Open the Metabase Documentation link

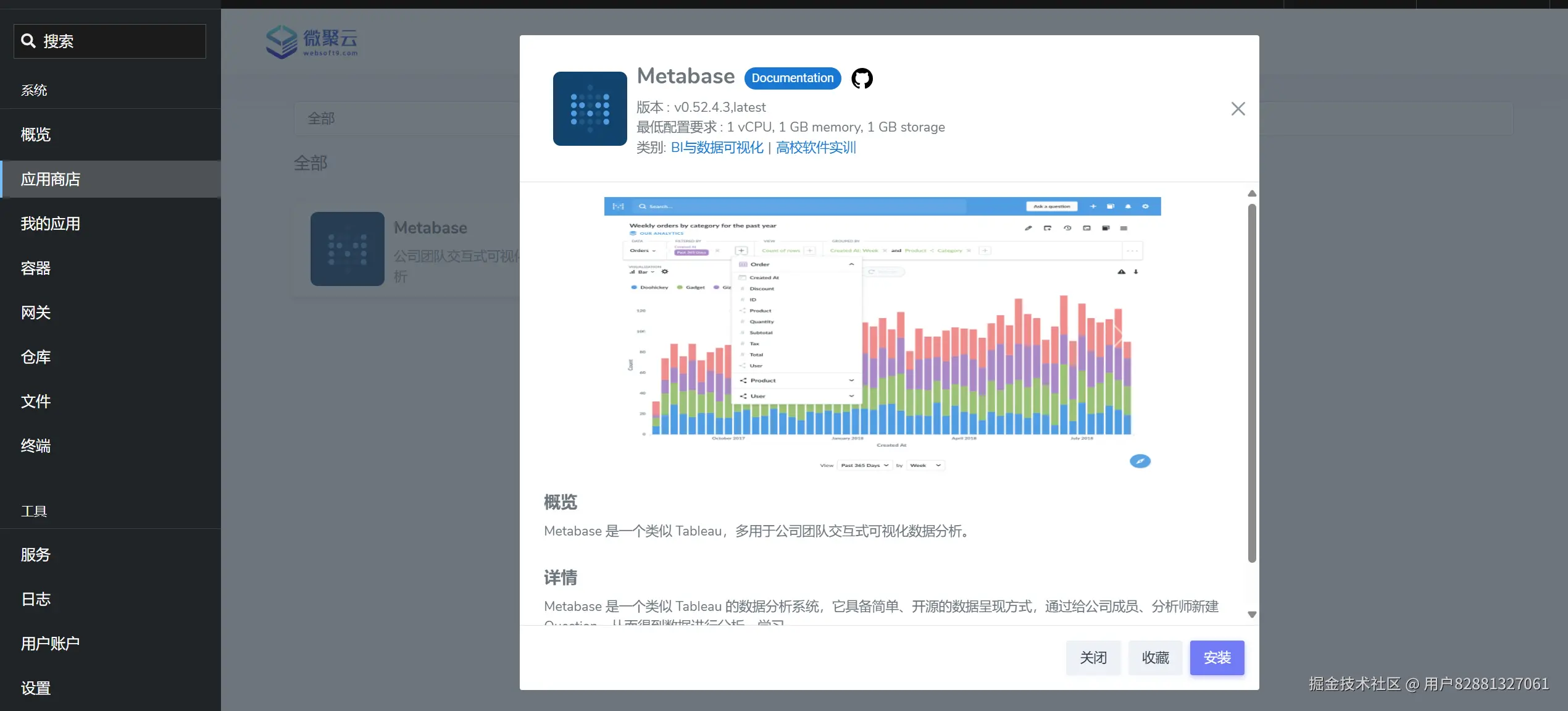point(792,78)
